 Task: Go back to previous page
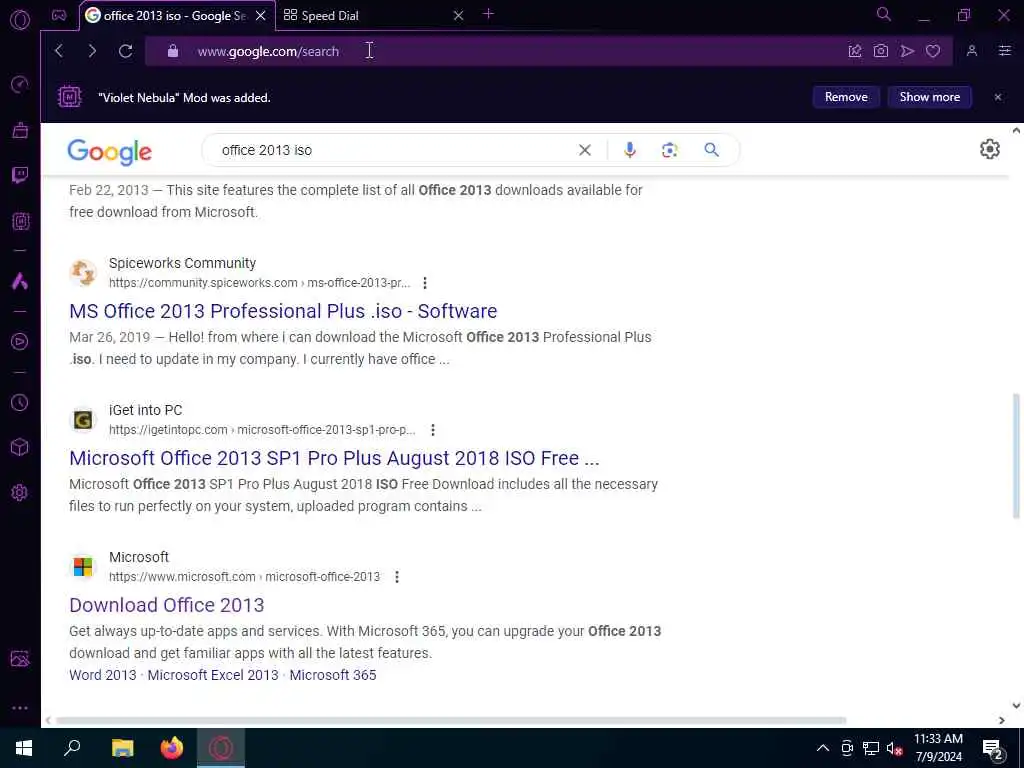(59, 51)
